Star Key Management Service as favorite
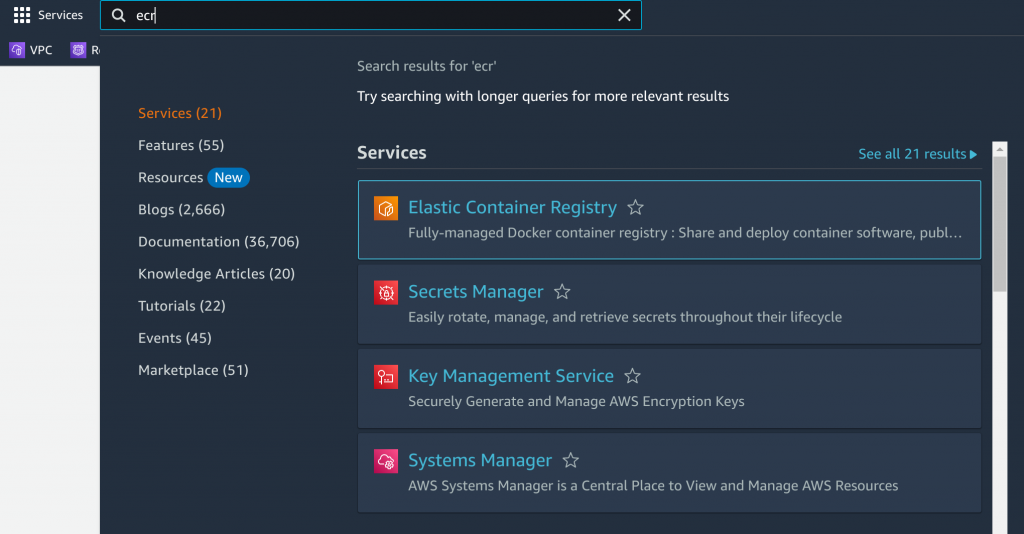Image resolution: width=1024 pixels, height=534 pixels. pyautogui.click(x=632, y=377)
